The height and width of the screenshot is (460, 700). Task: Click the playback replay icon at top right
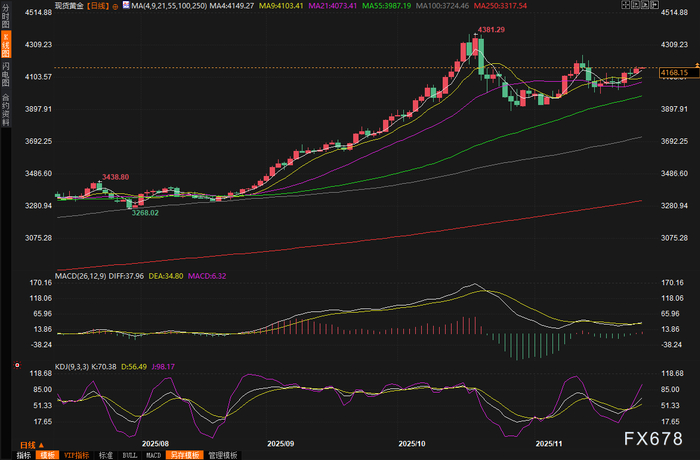pyautogui.click(x=645, y=5)
